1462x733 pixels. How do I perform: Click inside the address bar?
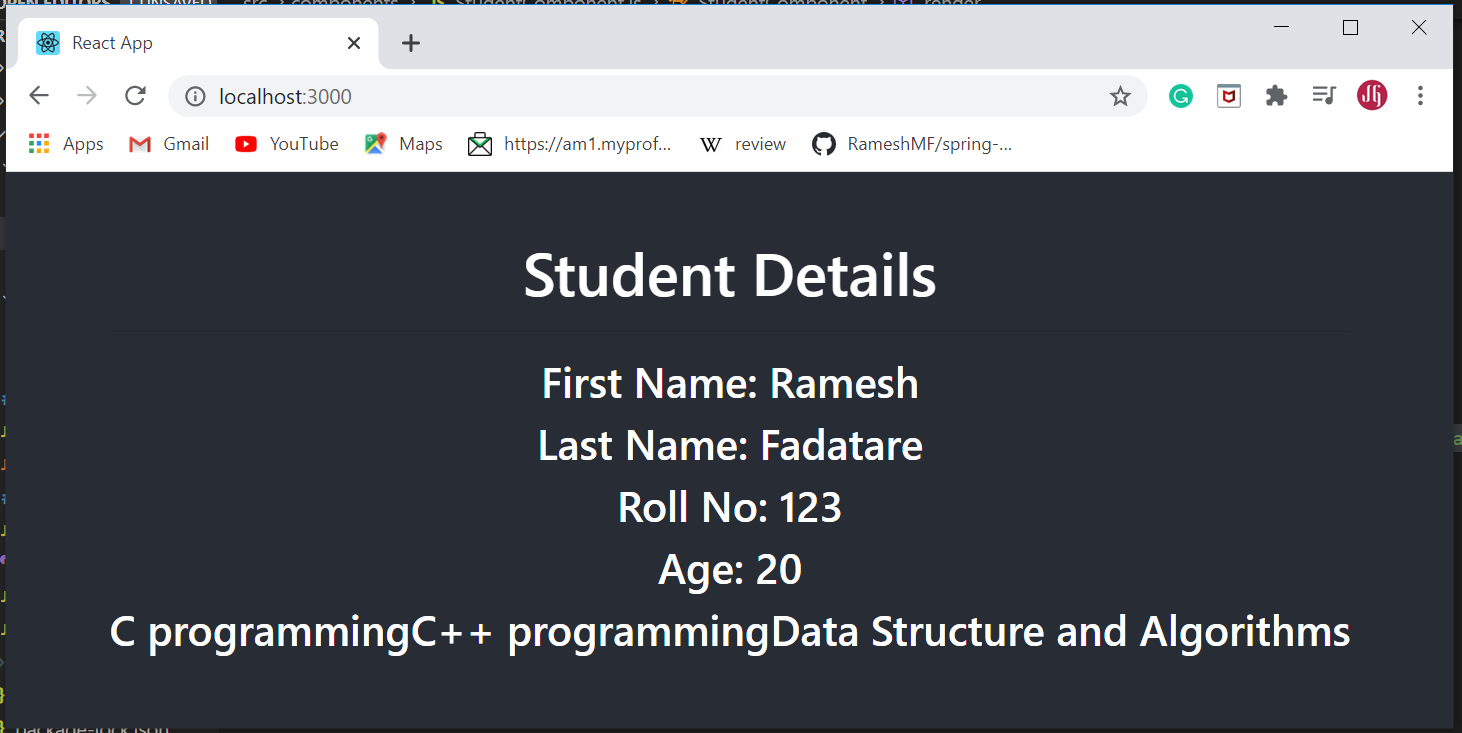pyautogui.click(x=600, y=96)
